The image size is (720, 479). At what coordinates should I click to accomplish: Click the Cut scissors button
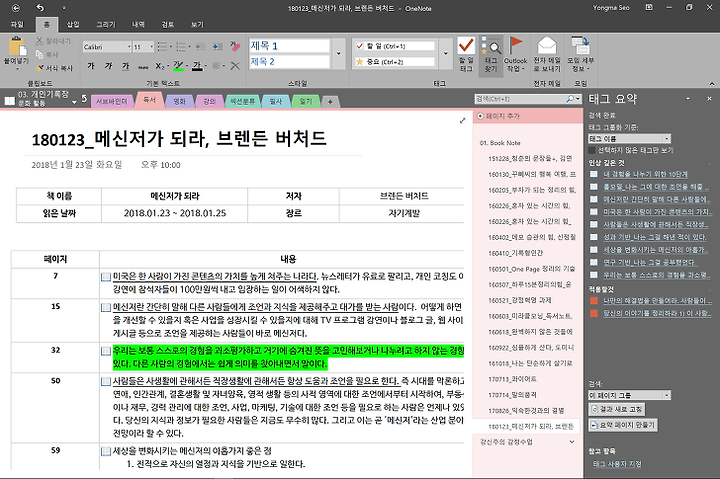click(x=39, y=41)
